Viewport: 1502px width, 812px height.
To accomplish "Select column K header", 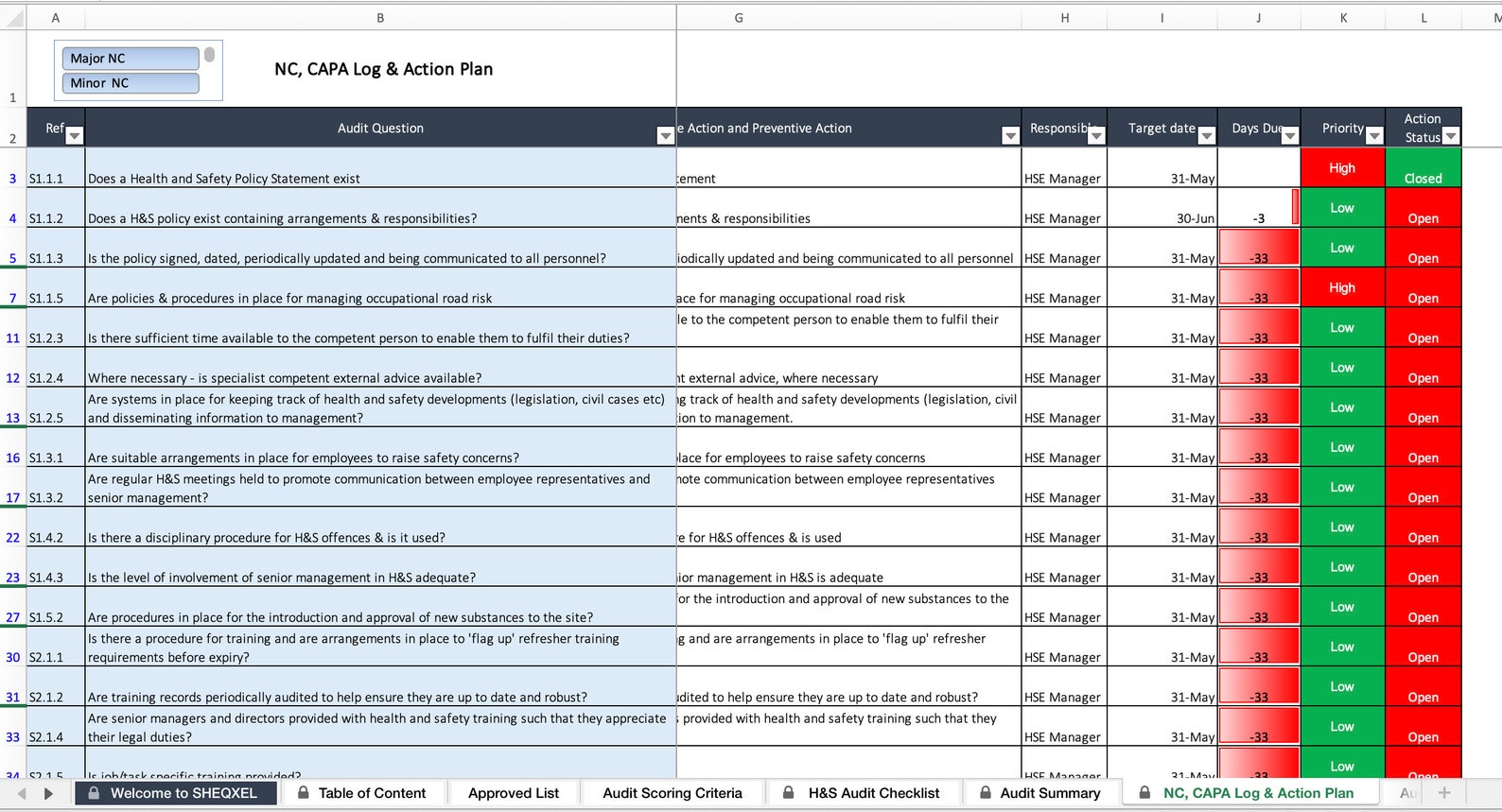I will (x=1343, y=18).
